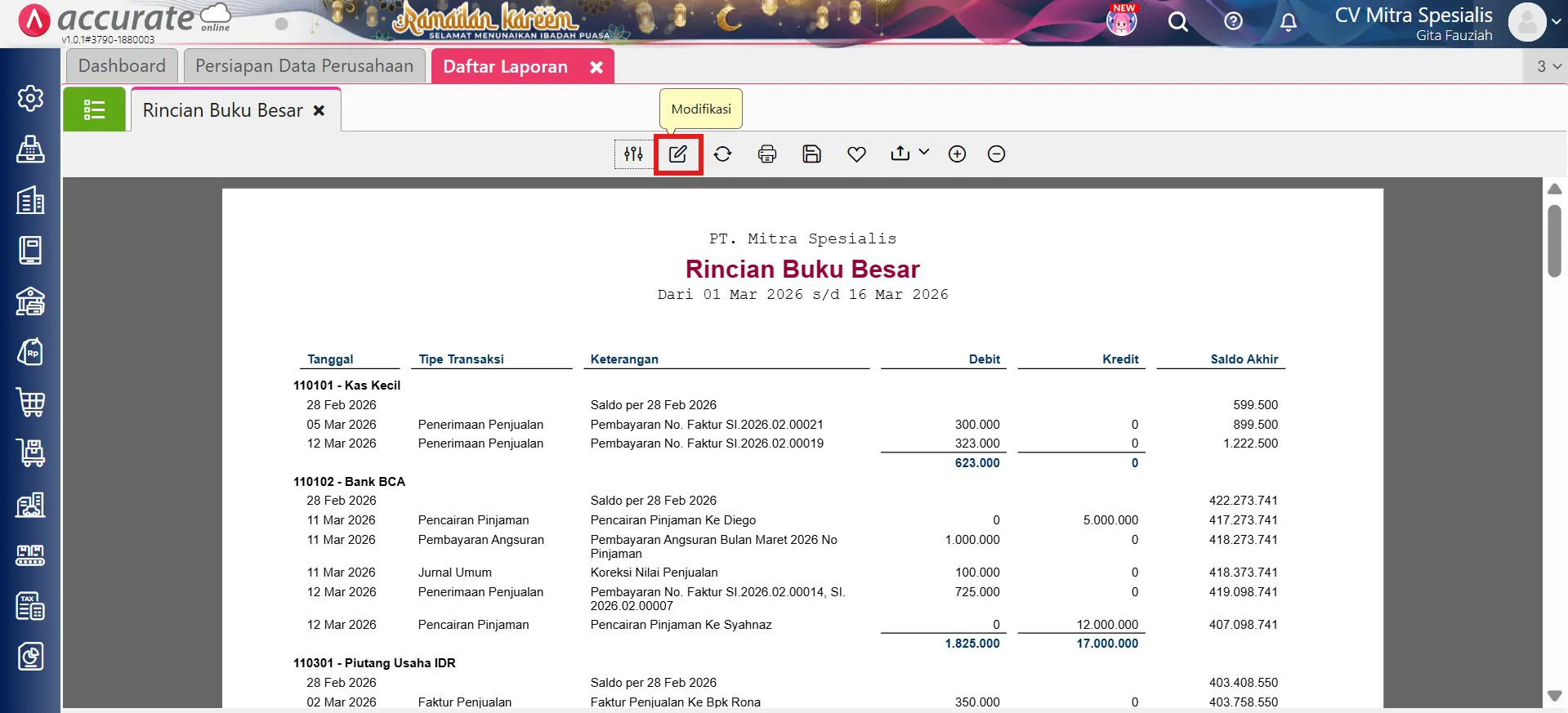The image size is (1568, 713).
Task: Print the Rincian Buku Besar report
Action: (766, 154)
